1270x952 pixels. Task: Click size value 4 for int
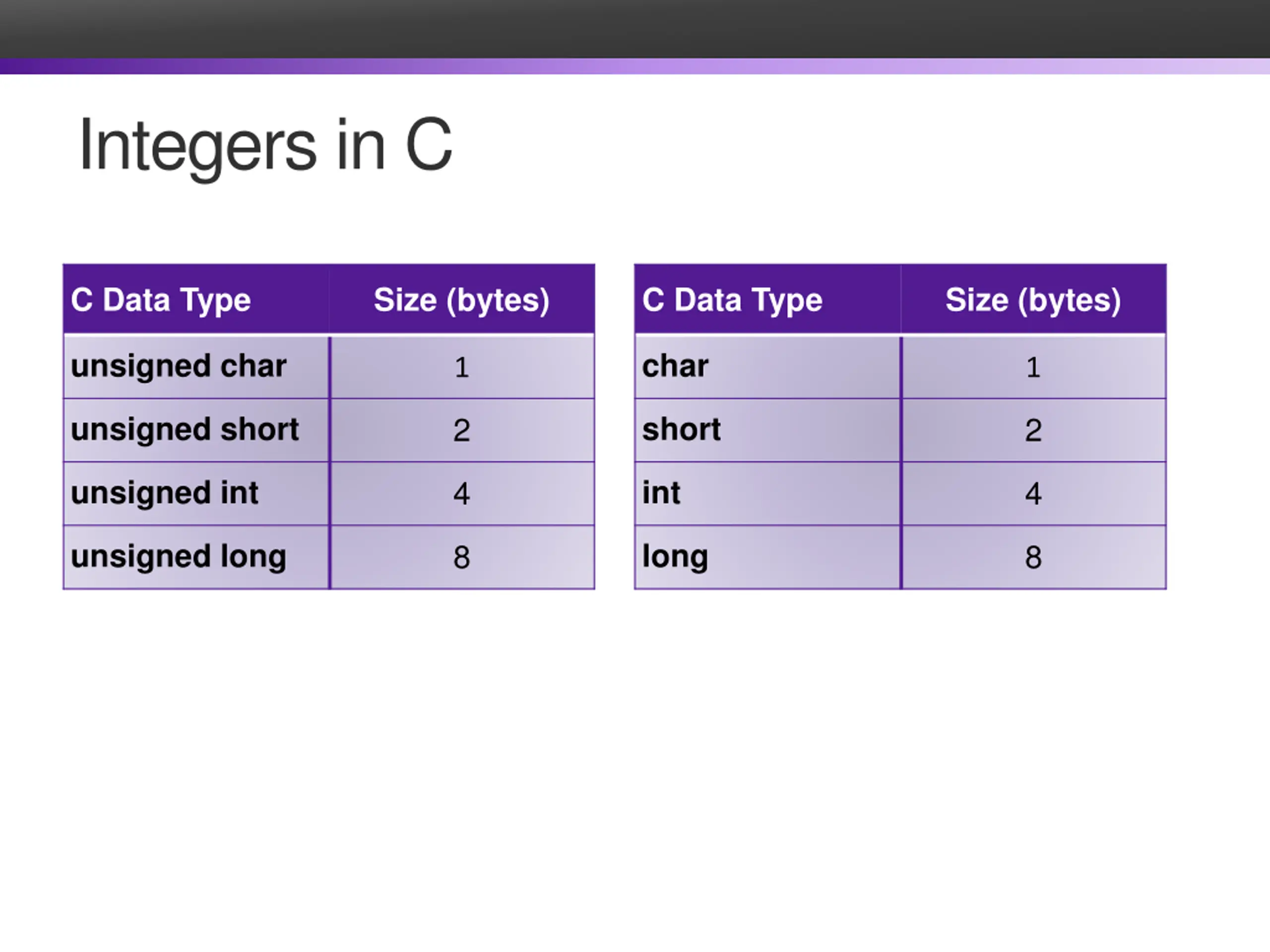pyautogui.click(x=1033, y=493)
